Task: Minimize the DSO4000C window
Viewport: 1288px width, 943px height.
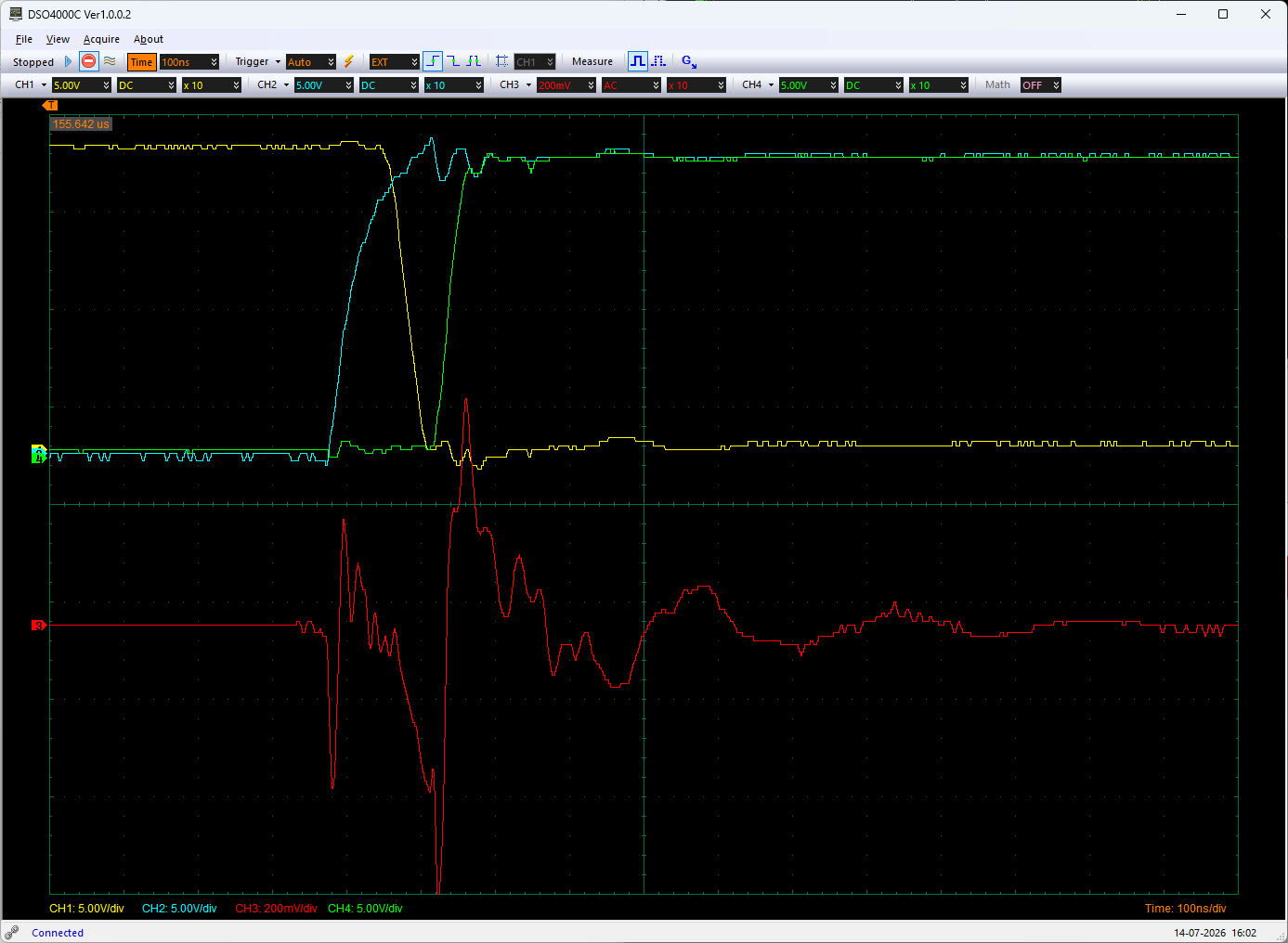Action: pyautogui.click(x=1181, y=14)
